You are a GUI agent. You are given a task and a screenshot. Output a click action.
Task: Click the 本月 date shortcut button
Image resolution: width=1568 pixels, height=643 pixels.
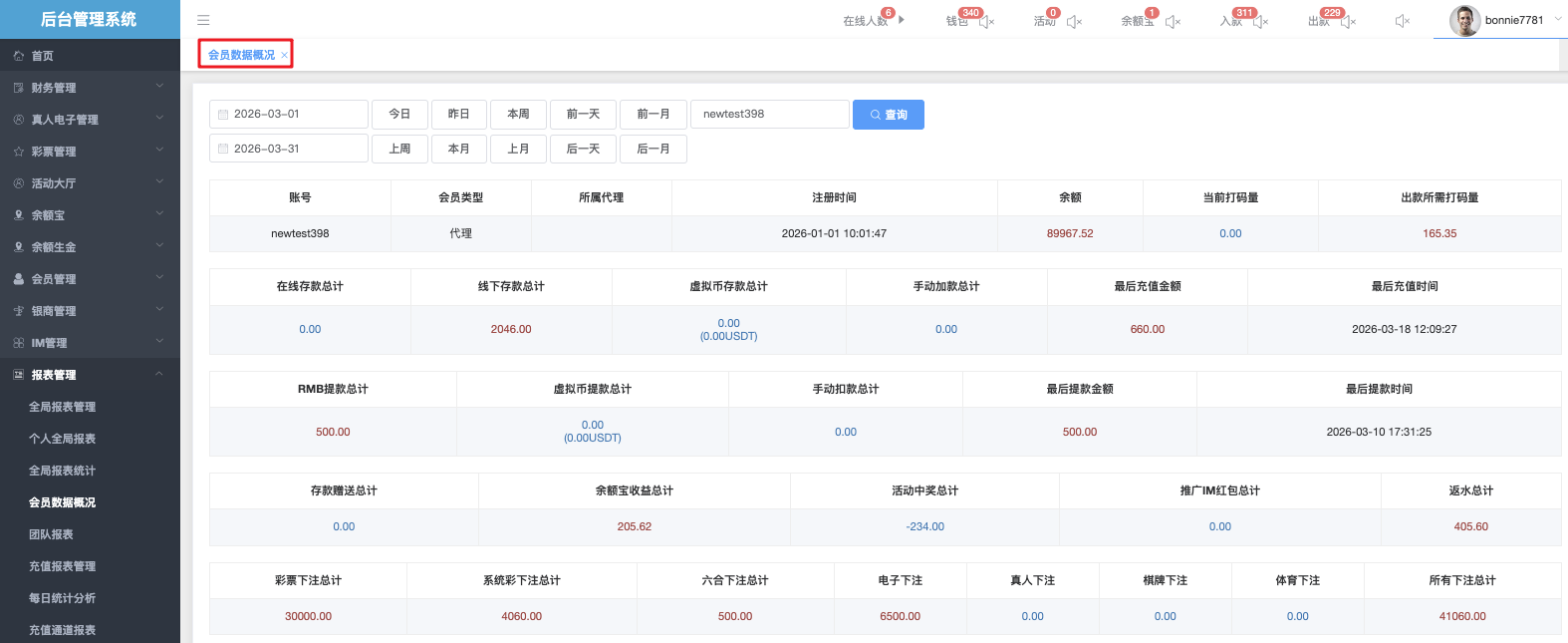click(x=458, y=149)
